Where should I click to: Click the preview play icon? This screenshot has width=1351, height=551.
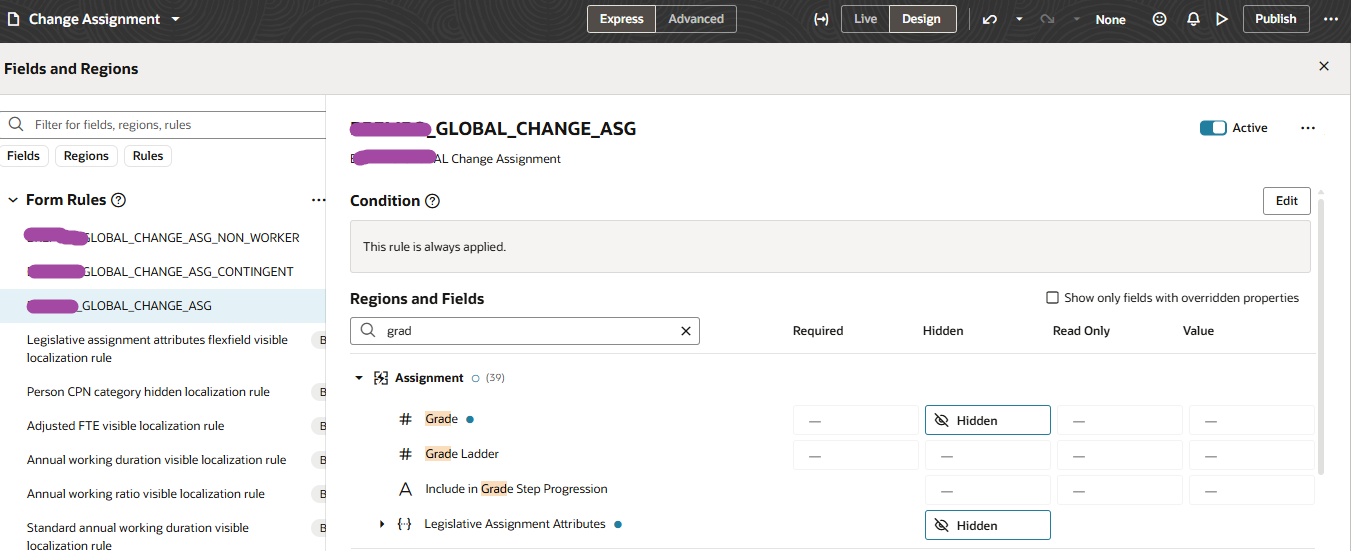click(x=1222, y=19)
